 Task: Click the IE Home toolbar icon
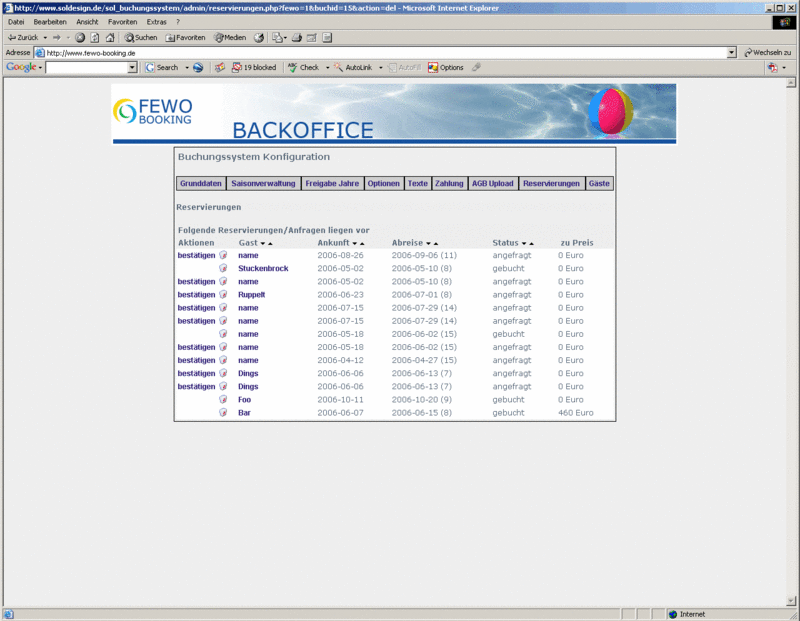click(x=109, y=37)
